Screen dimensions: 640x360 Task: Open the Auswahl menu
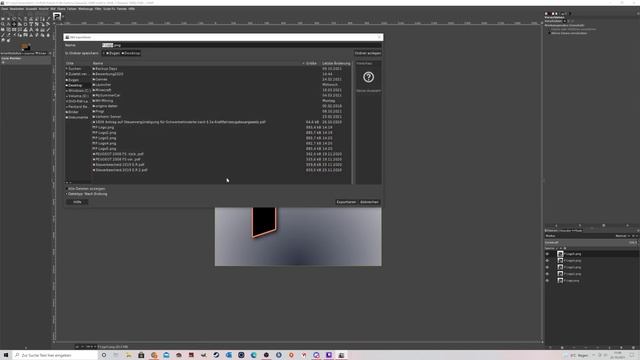(31, 9)
